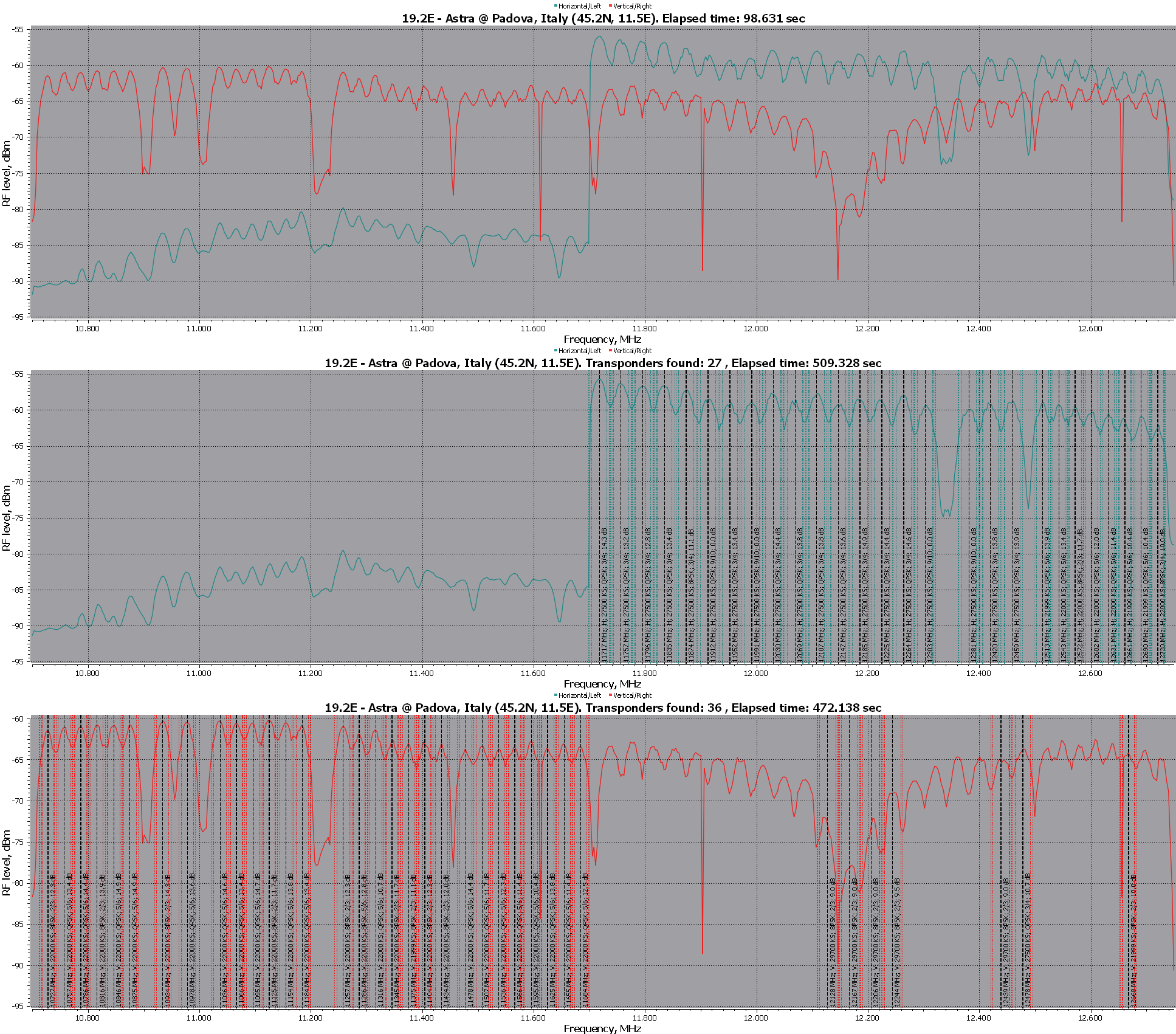Click the 11757 MHz H transponder label
The image size is (1176, 1034).
pos(626,595)
